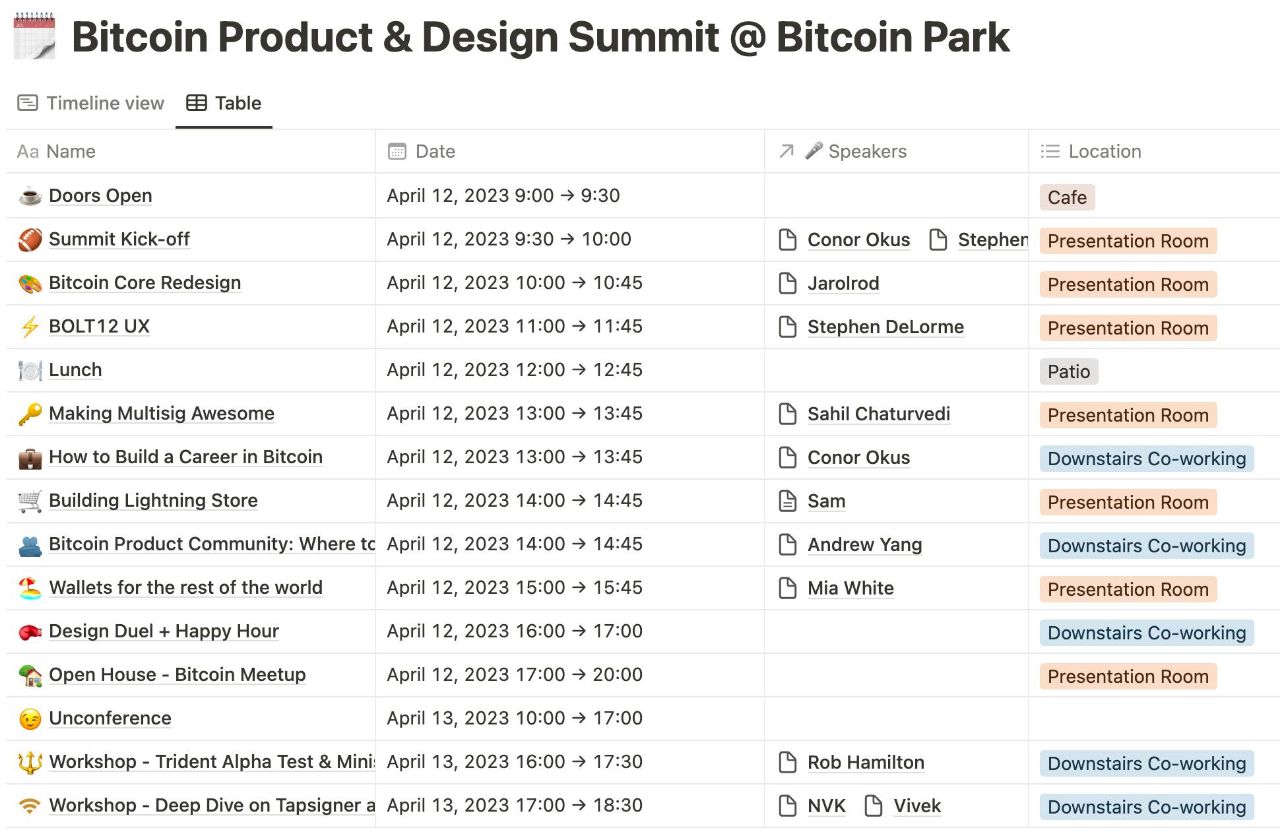Viewport: 1280px width, 839px height.
Task: Click the briefcase icon for Career in Bitcoin
Action: [x=30, y=457]
